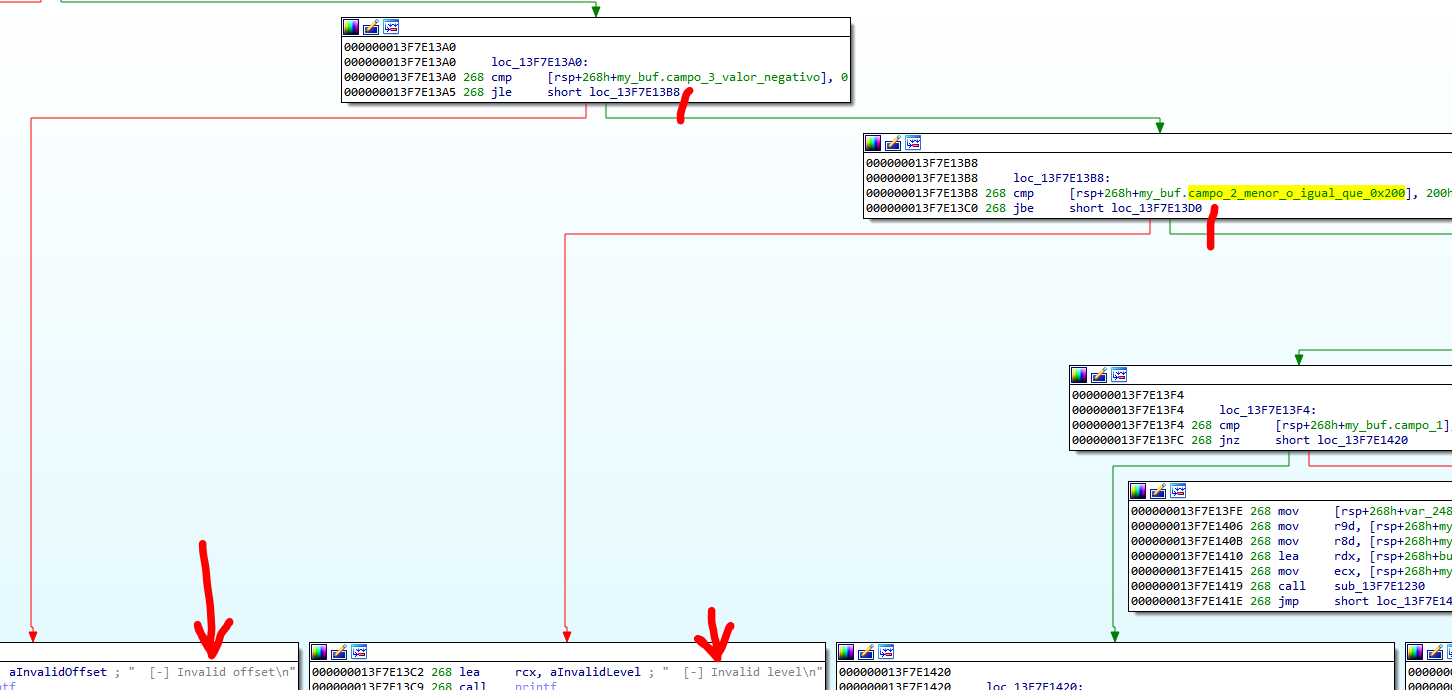Click the pencil edit icon in loc_13F7E13F4 block
This screenshot has width=1452, height=690.
point(1098,375)
